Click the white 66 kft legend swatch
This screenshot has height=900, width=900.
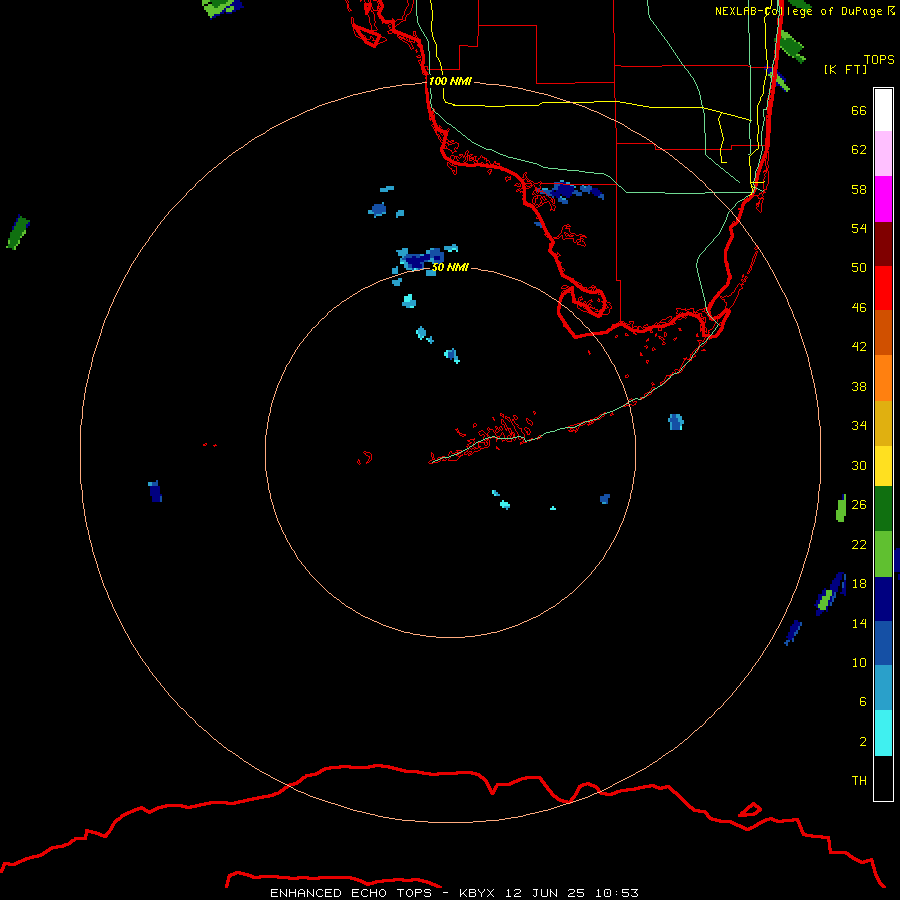tap(883, 110)
